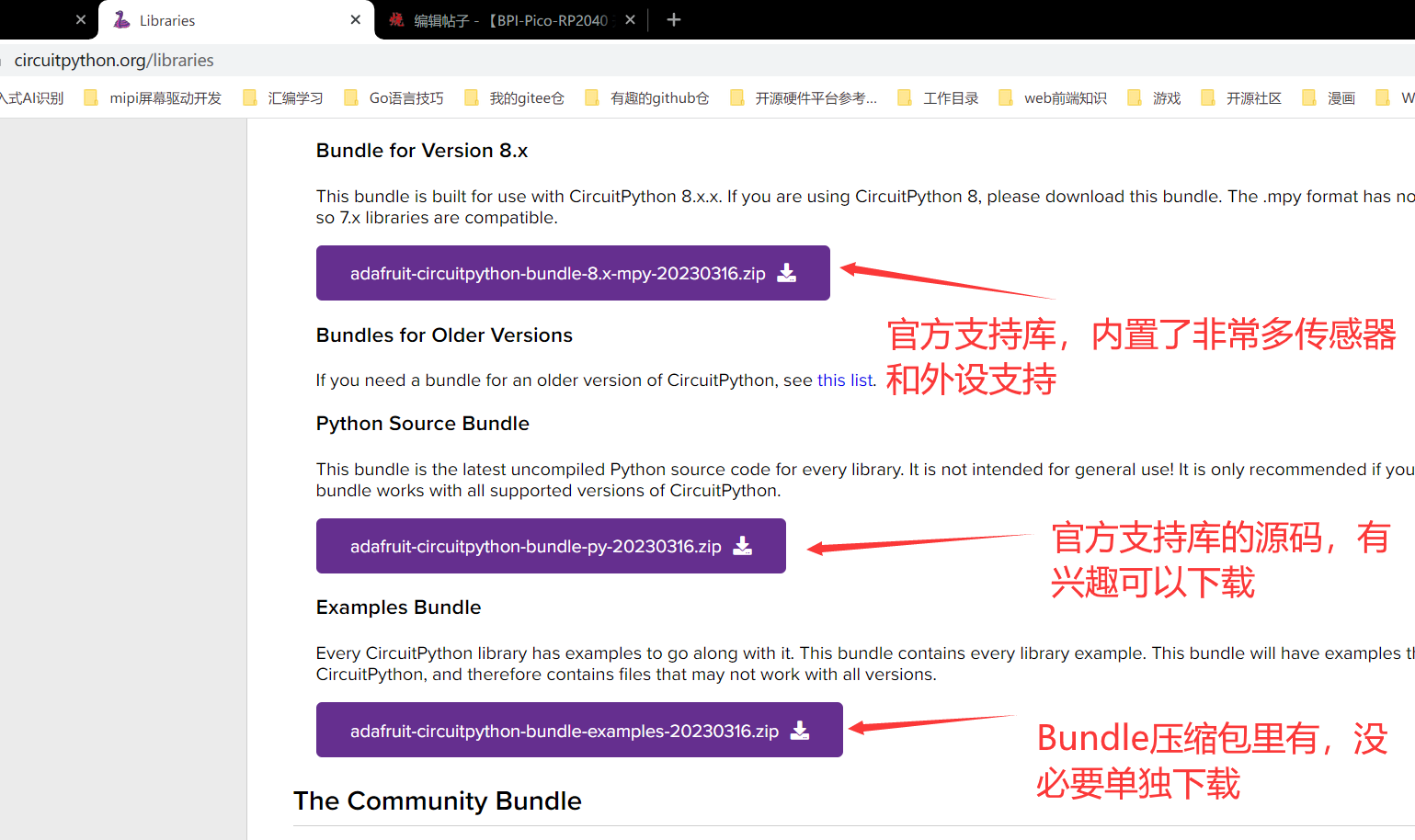Open the 开源社区 bookmark folder
Image resolution: width=1415 pixels, height=840 pixels.
point(1242,98)
